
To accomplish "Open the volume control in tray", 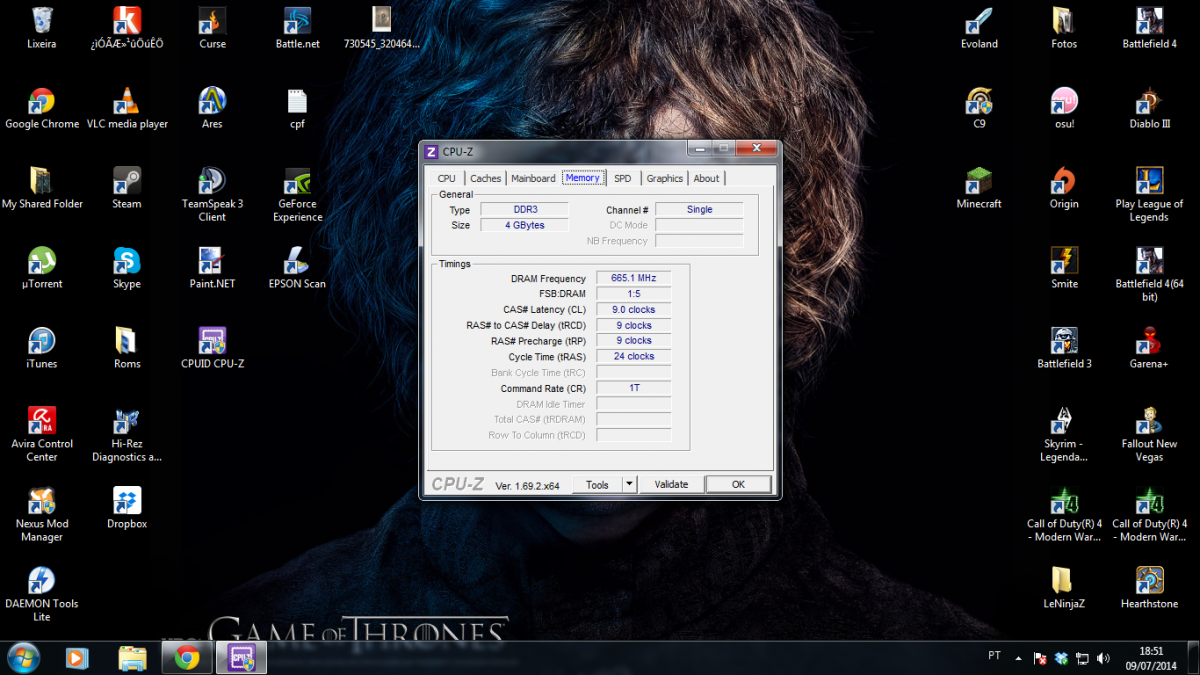I will click(x=1103, y=658).
